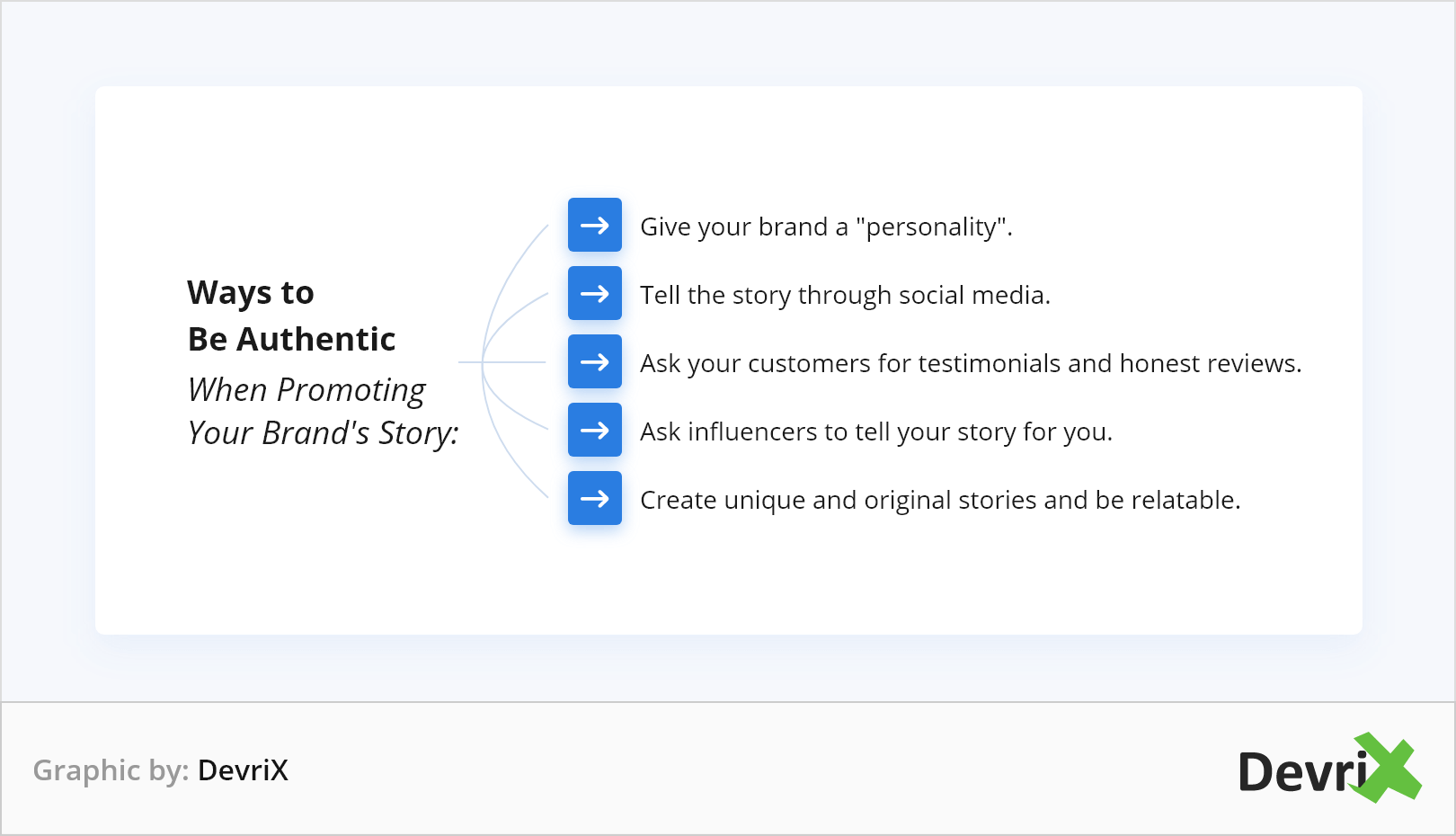Select the arrow beside the testimonials and reviews line
This screenshot has height=836, width=1456.
click(594, 361)
